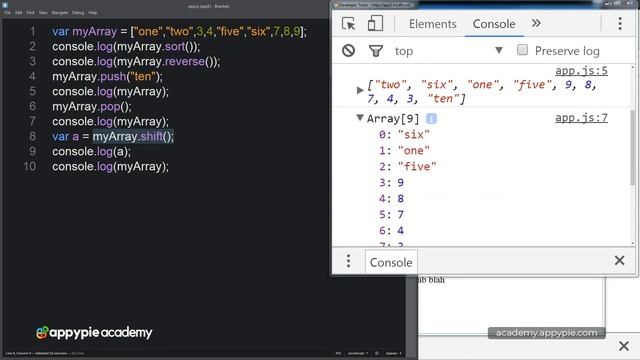640x360 pixels.
Task: Click the 4: 8 array entry
Action: 391,198
